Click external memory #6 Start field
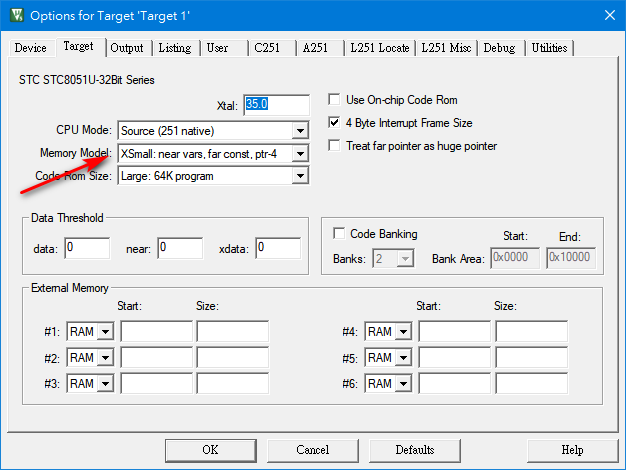 point(455,383)
